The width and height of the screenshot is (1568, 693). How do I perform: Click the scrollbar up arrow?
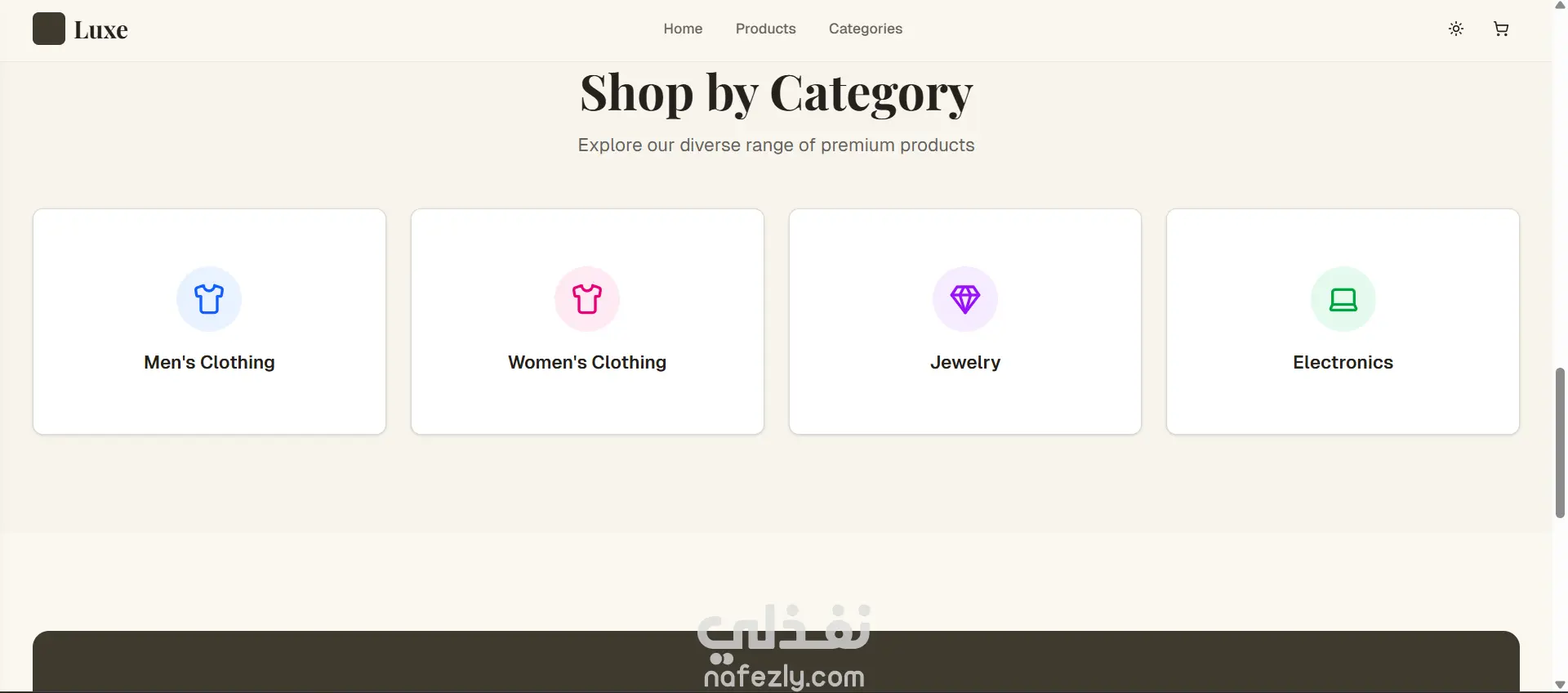click(x=1560, y=5)
